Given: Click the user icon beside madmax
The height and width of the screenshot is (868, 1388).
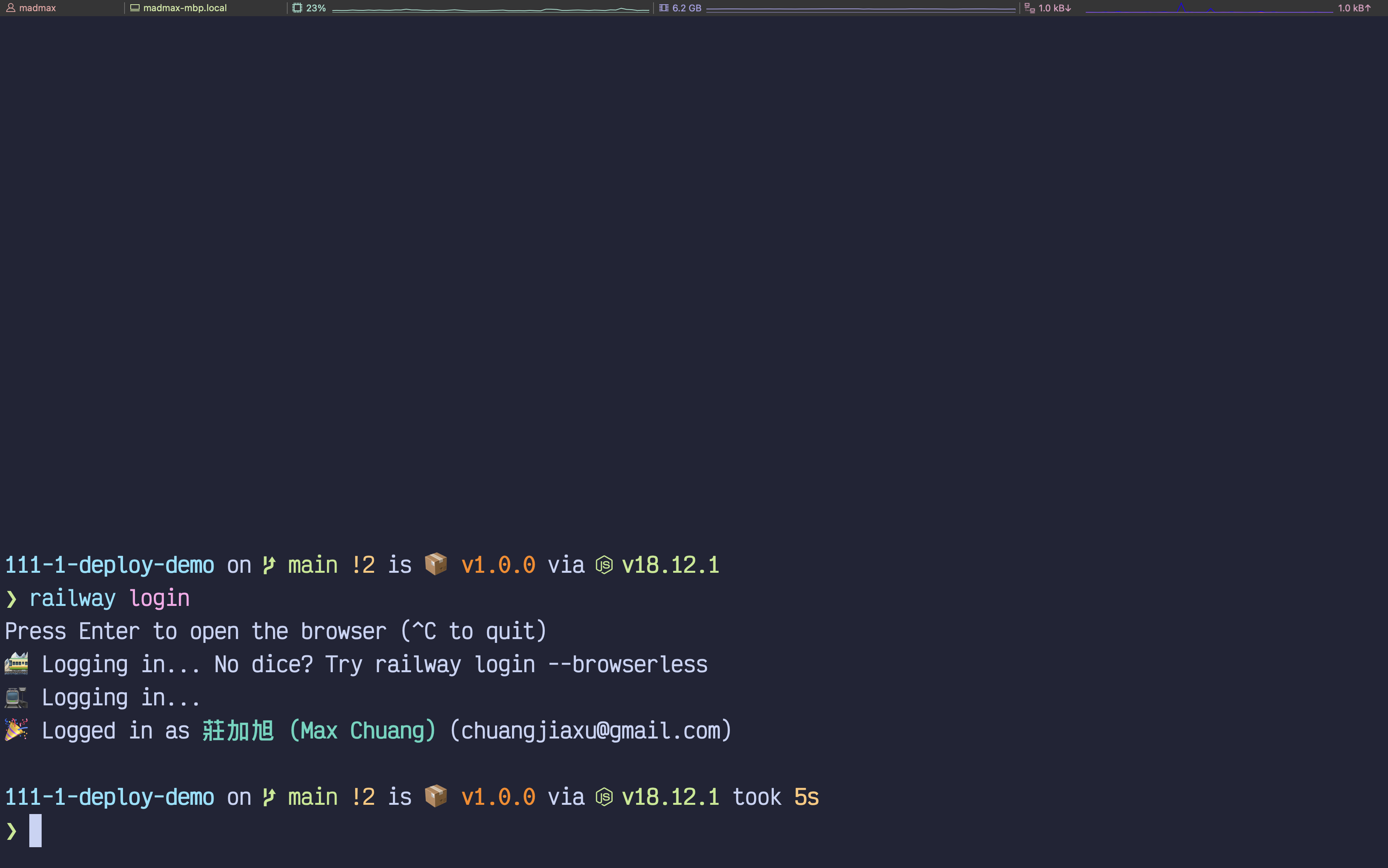Looking at the screenshot, I should 10,8.
